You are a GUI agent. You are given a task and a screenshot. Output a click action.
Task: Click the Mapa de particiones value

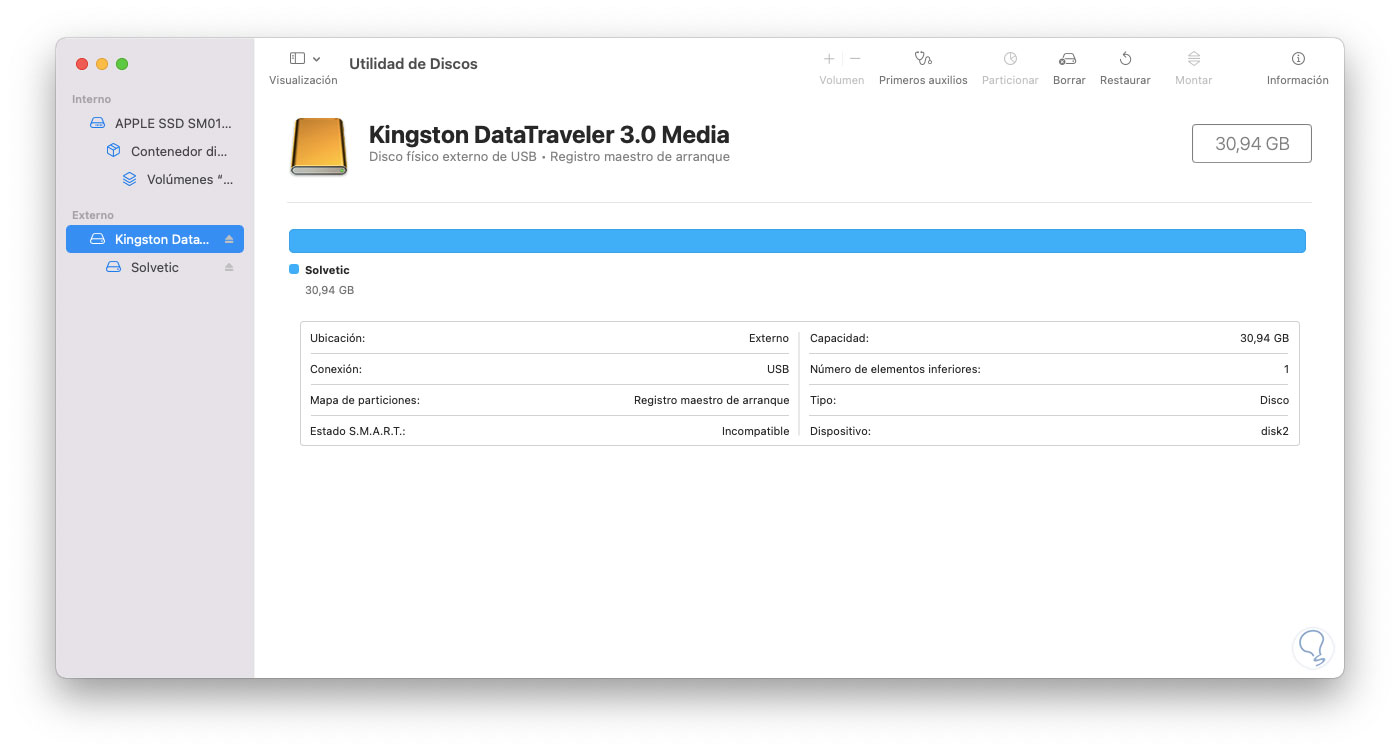pos(711,400)
